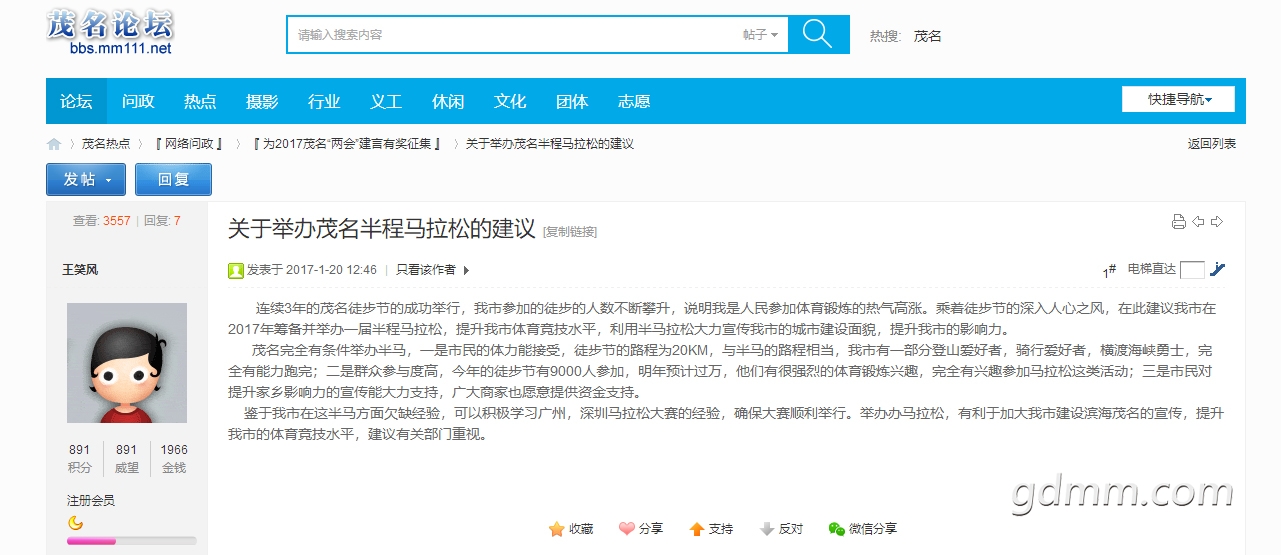Click the user's 威望 stat
Image resolution: width=1281 pixels, height=555 pixels.
(127, 459)
